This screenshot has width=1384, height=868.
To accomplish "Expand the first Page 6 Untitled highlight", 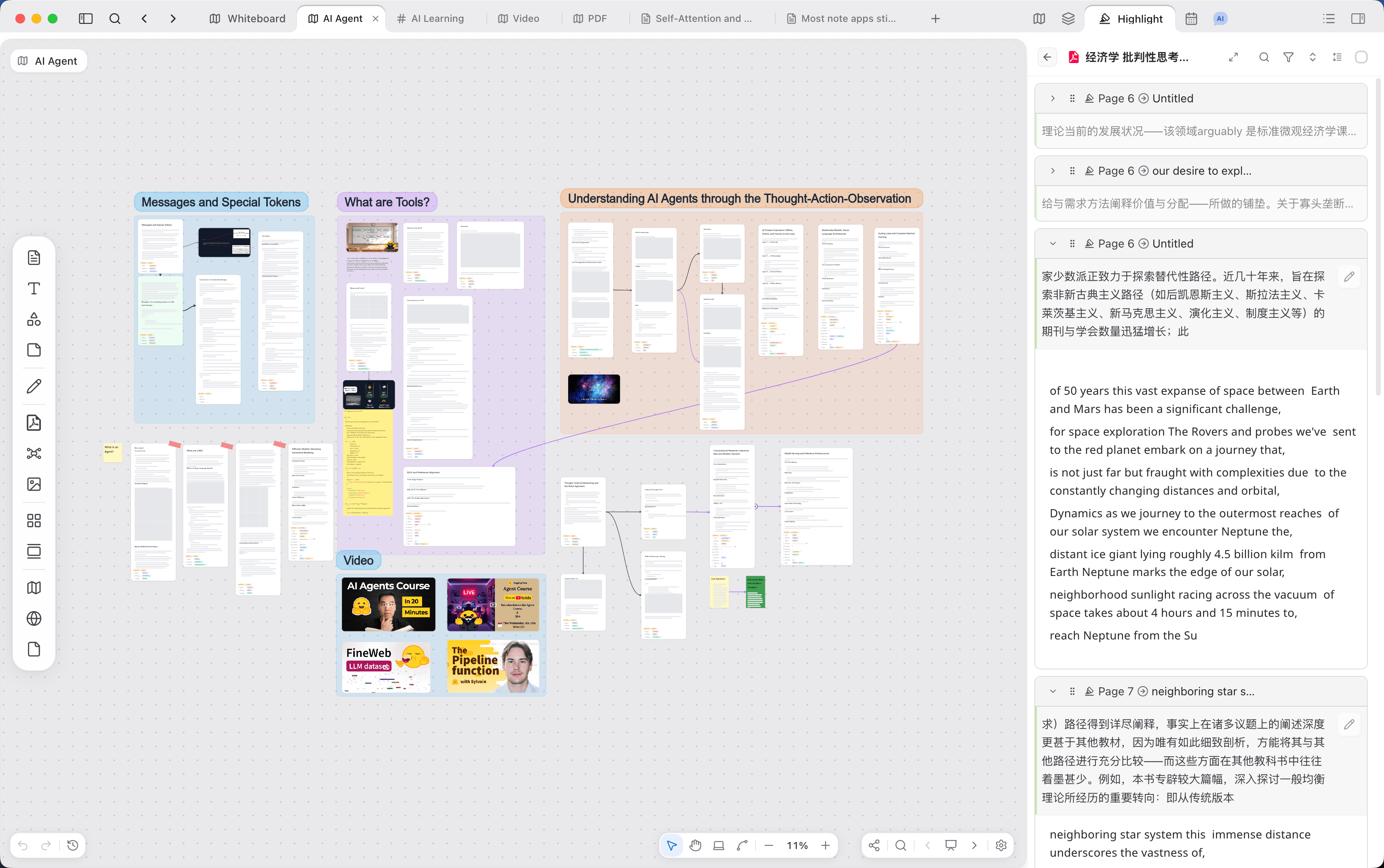I will tap(1053, 98).
